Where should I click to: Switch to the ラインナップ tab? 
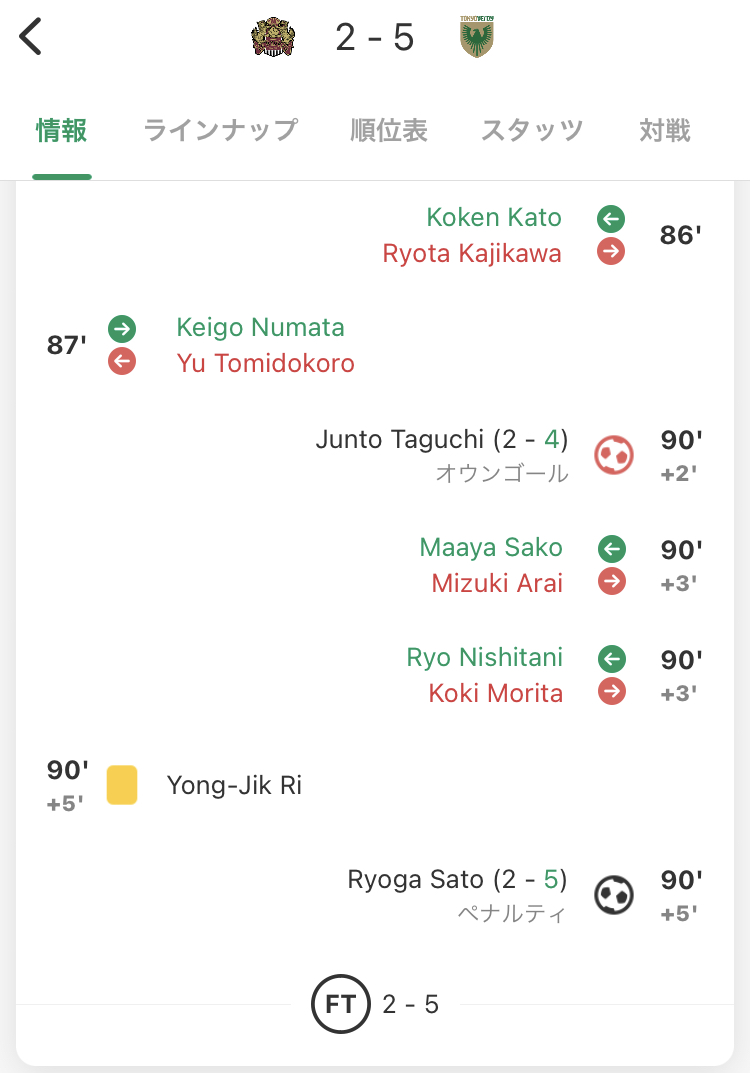[220, 130]
